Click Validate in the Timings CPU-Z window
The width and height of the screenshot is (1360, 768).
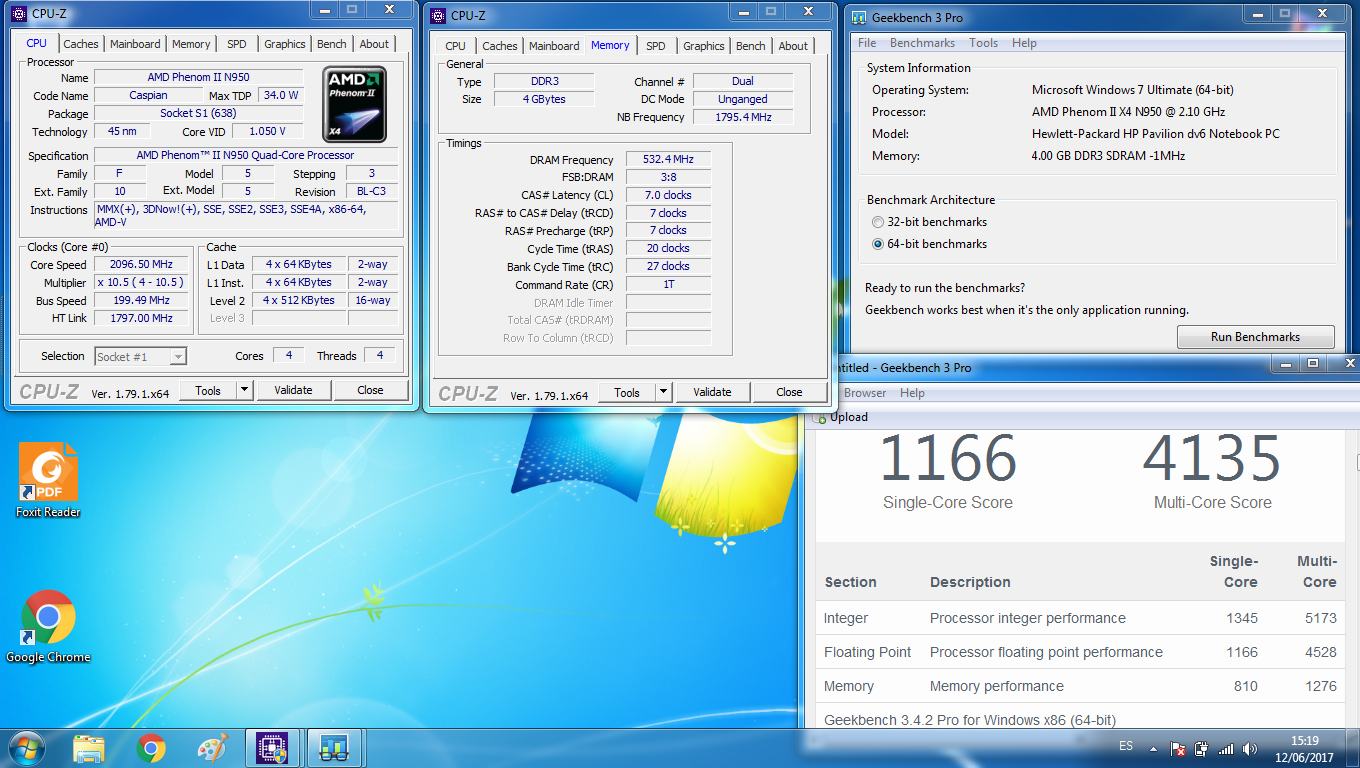coord(712,392)
